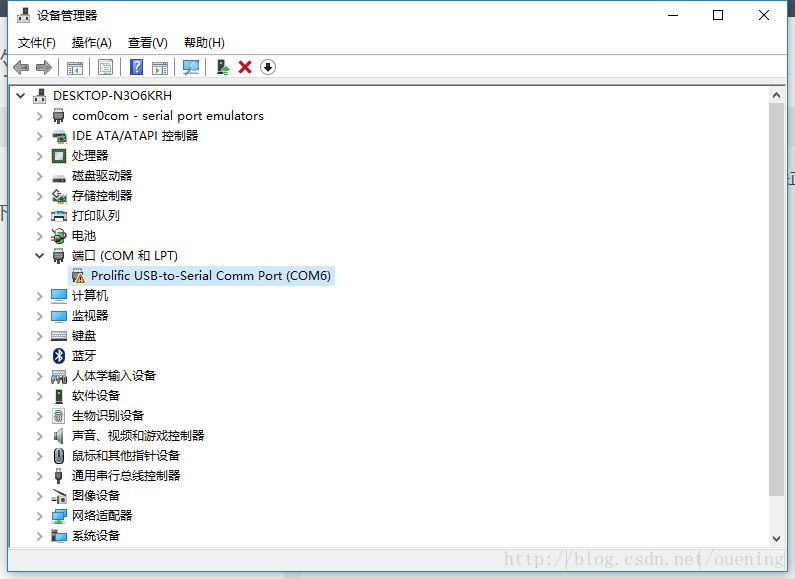Viewport: 795px width, 579px height.
Task: Click the Update driver toolbar icon
Action: click(223, 67)
